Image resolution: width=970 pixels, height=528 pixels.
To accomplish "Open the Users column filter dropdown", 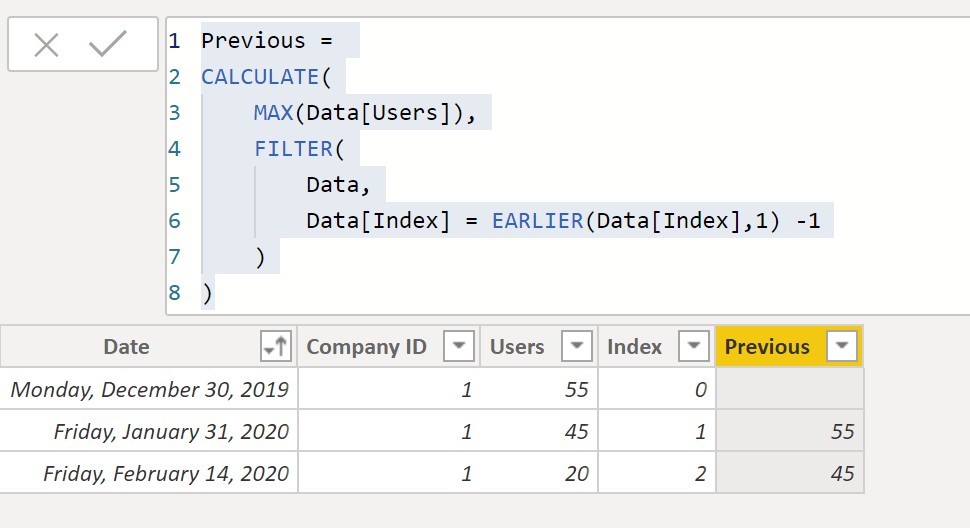I will pos(577,347).
